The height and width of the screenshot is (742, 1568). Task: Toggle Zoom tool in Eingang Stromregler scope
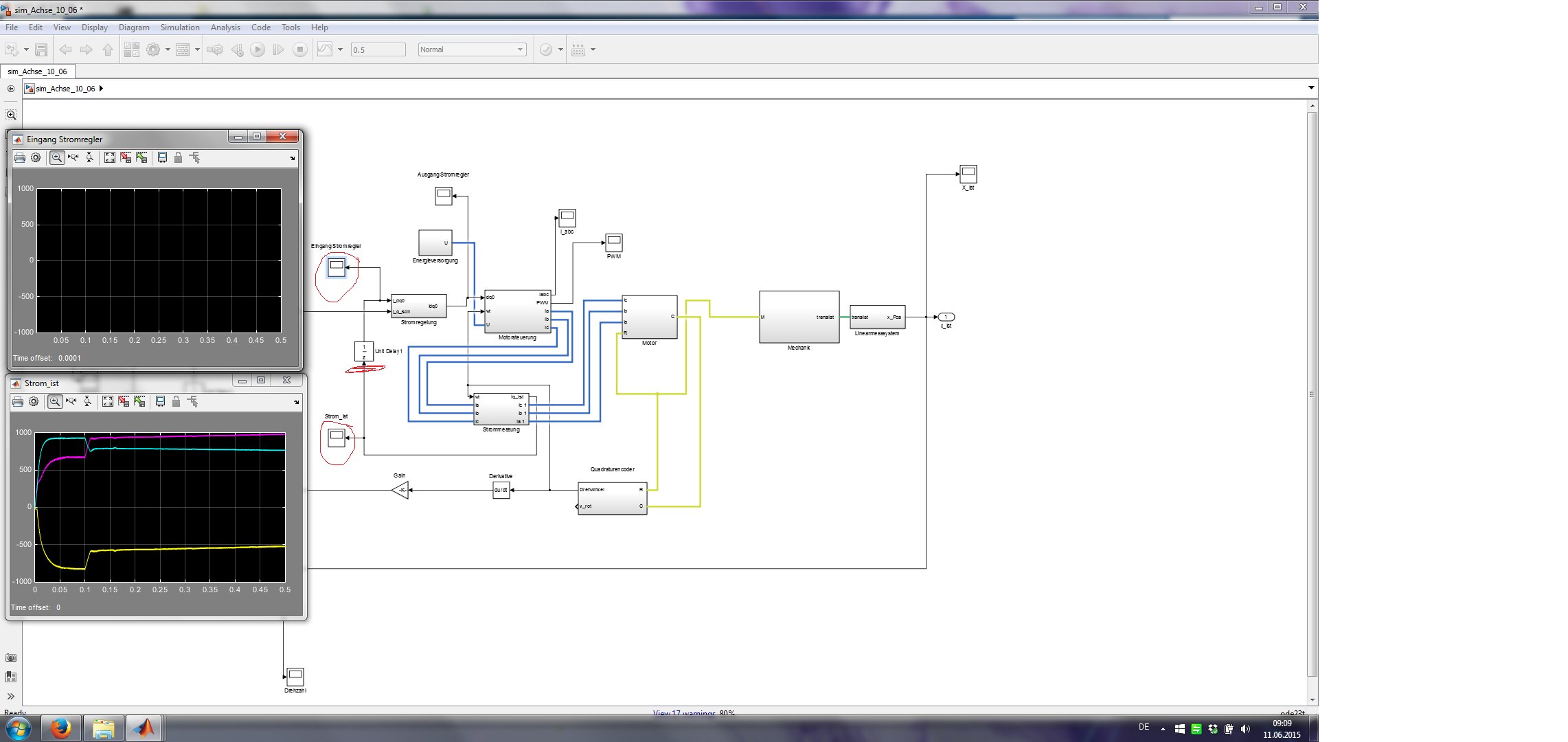[x=57, y=158]
